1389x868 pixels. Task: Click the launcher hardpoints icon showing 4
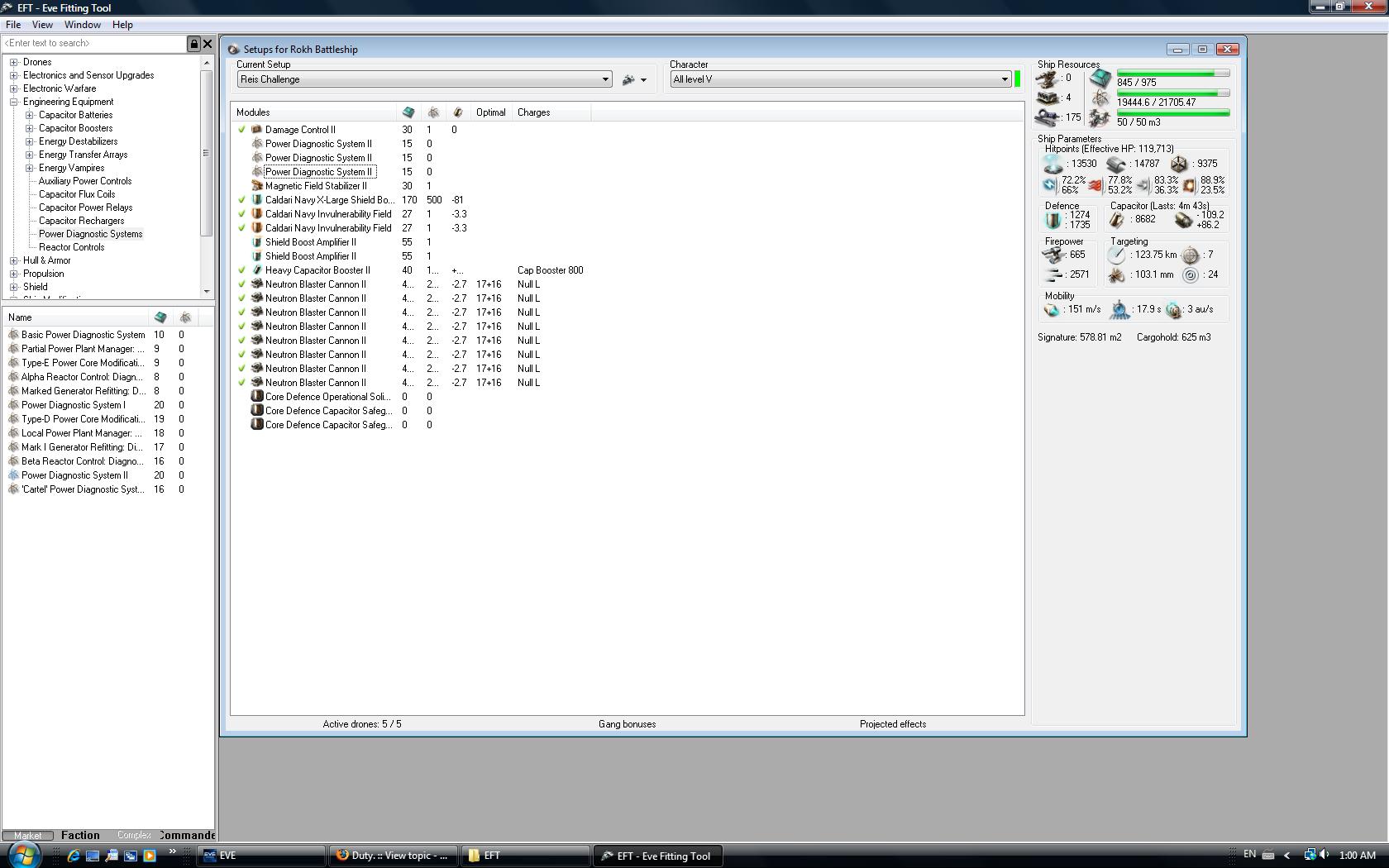tap(1048, 98)
